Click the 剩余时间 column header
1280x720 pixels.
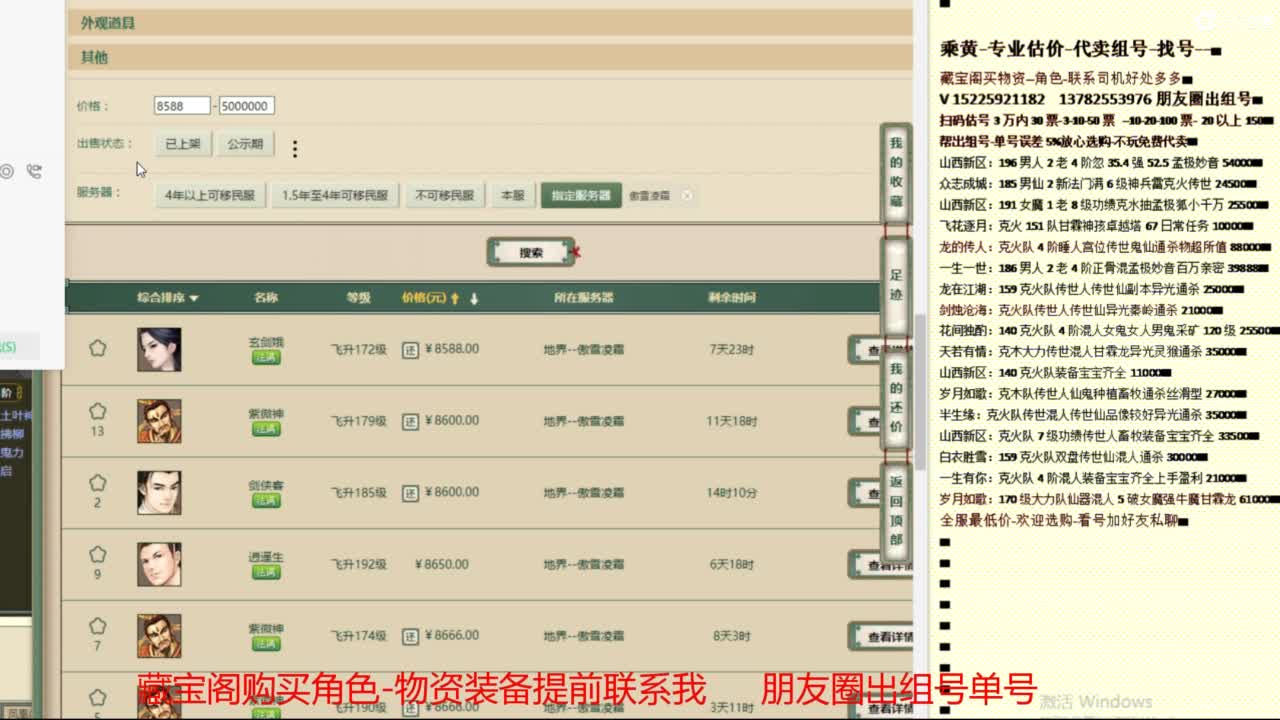(x=732, y=298)
